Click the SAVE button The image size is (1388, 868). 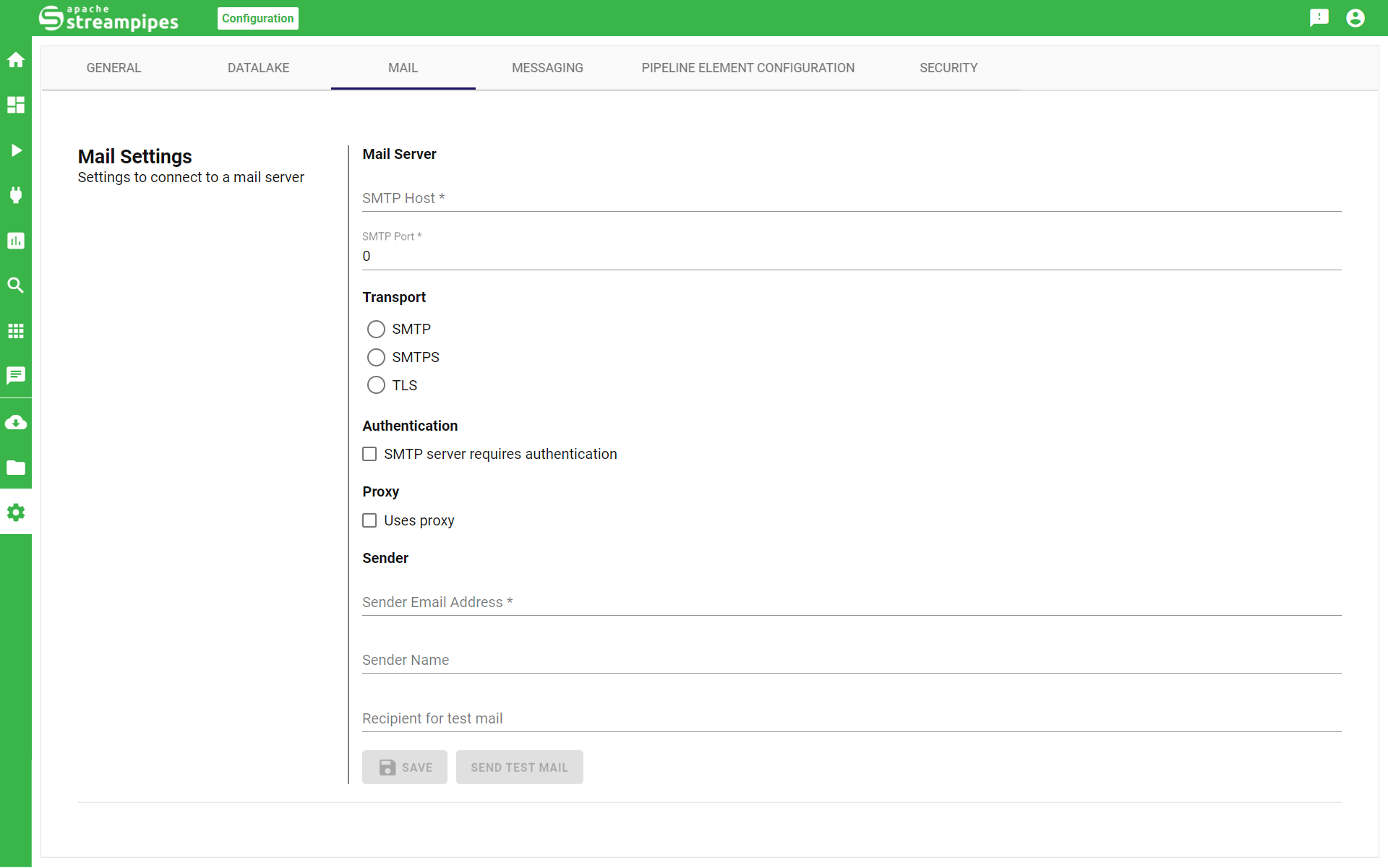(x=405, y=766)
